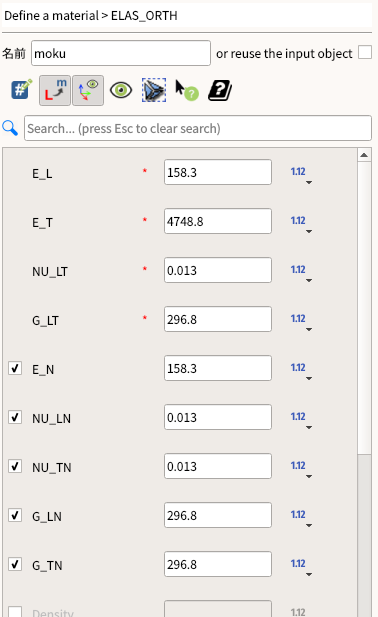Click the 1.12 icon beside G_LN
Image resolution: width=378 pixels, height=617 pixels.
tap(298, 515)
